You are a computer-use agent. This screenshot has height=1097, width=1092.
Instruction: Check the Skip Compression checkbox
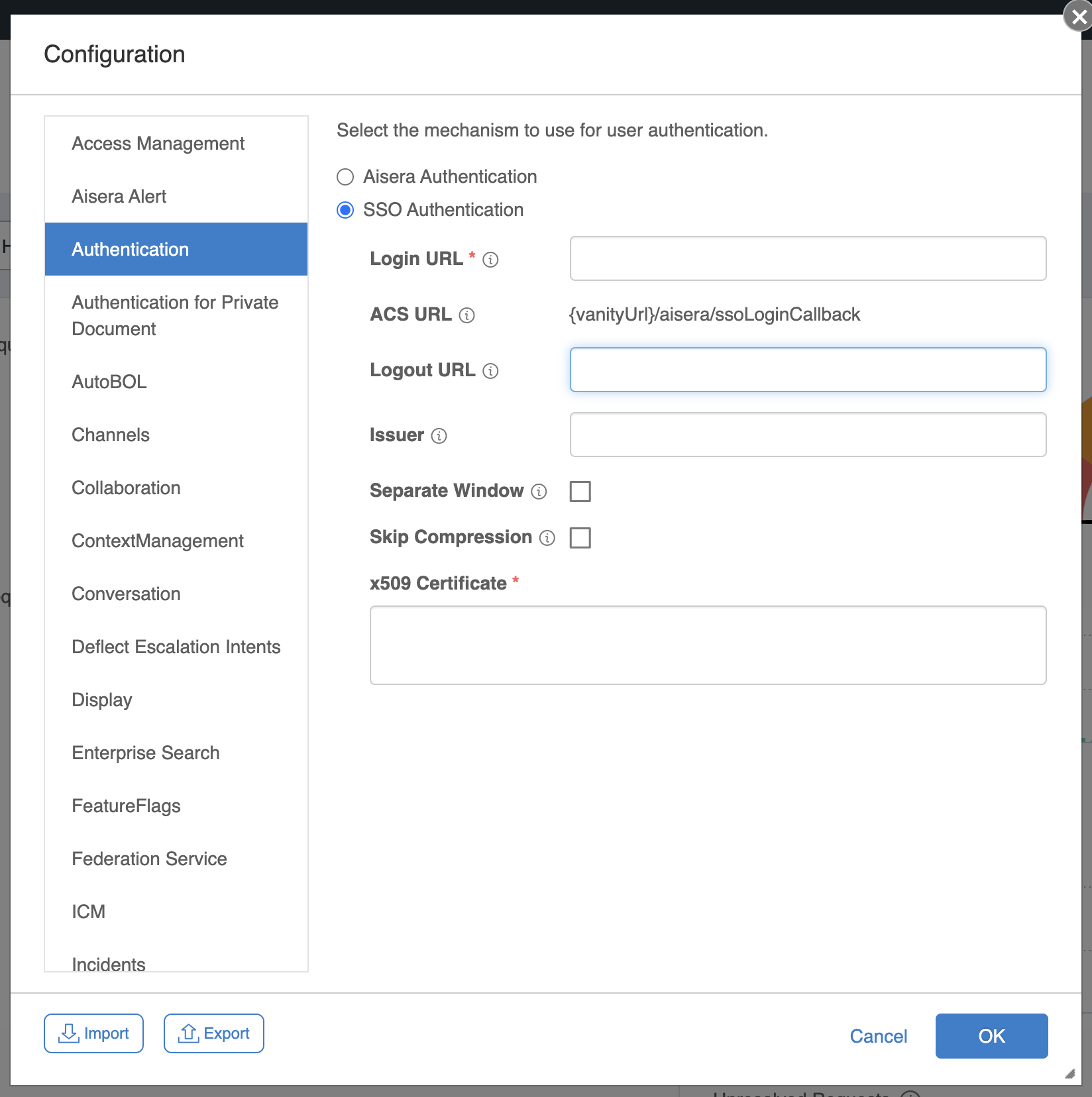click(580, 538)
